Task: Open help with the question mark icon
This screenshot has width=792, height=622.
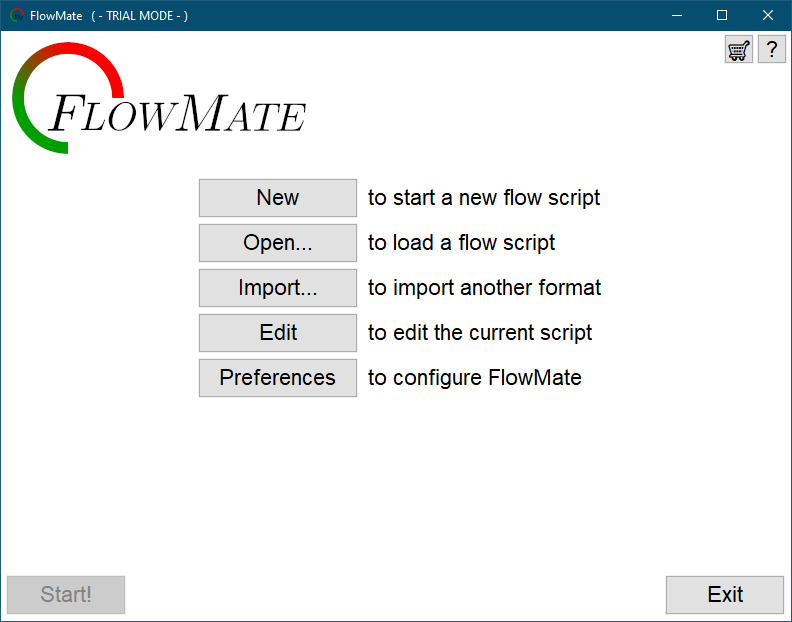Action: (x=771, y=50)
